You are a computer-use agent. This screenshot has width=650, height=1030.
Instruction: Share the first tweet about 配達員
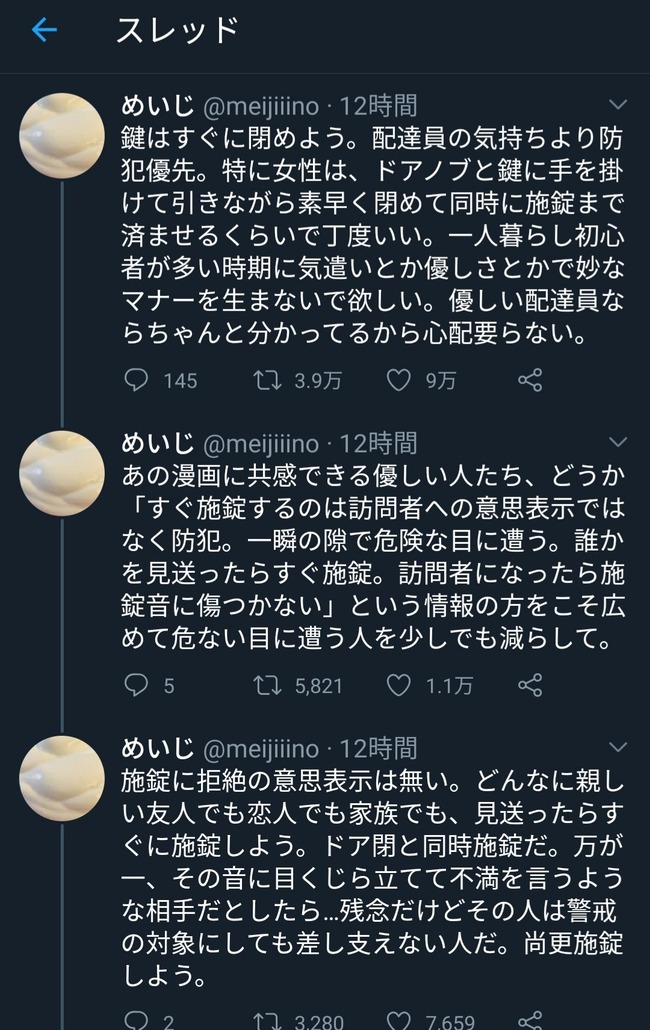point(530,380)
